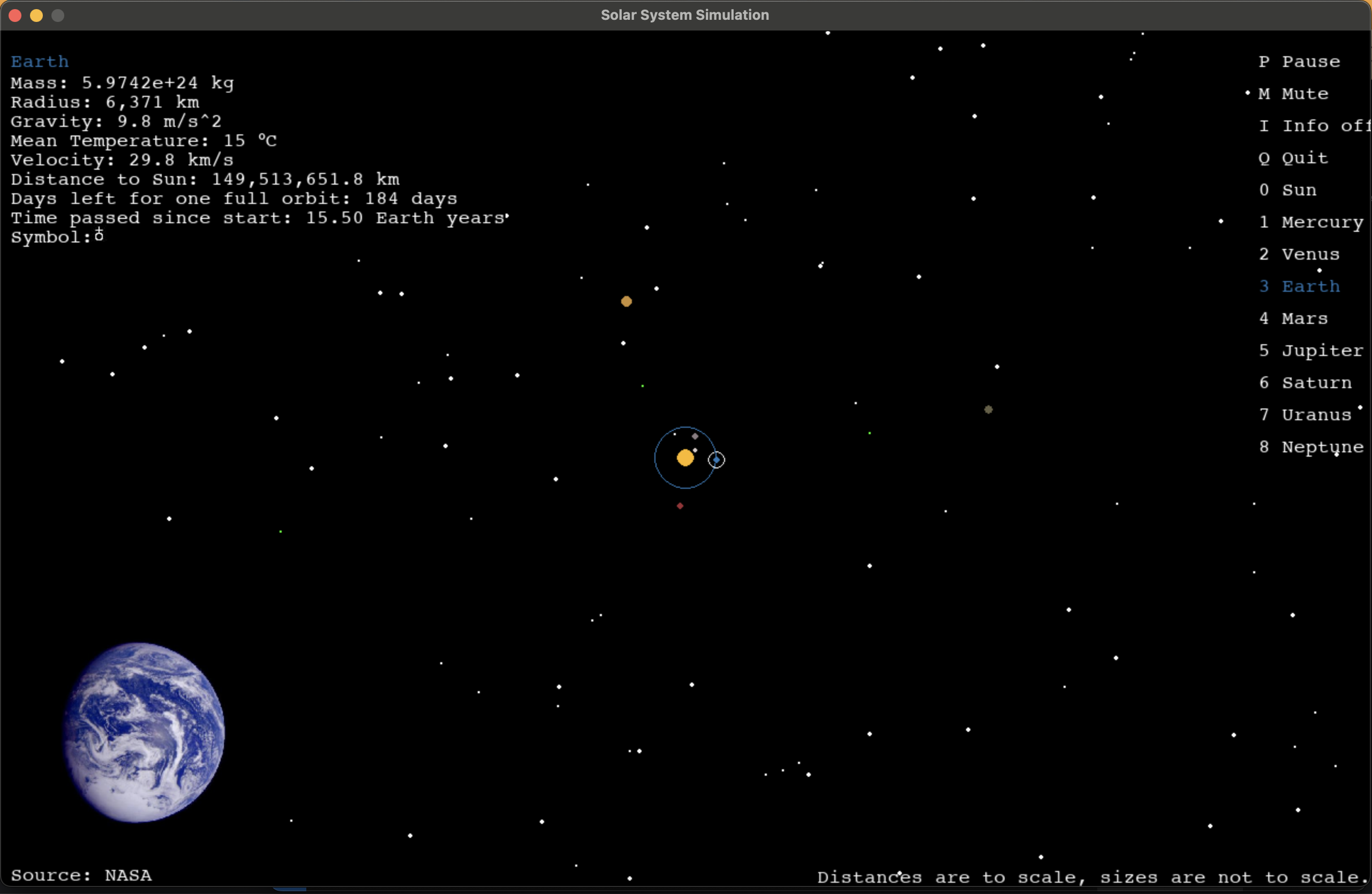Select Venus from planet list

(1299, 254)
